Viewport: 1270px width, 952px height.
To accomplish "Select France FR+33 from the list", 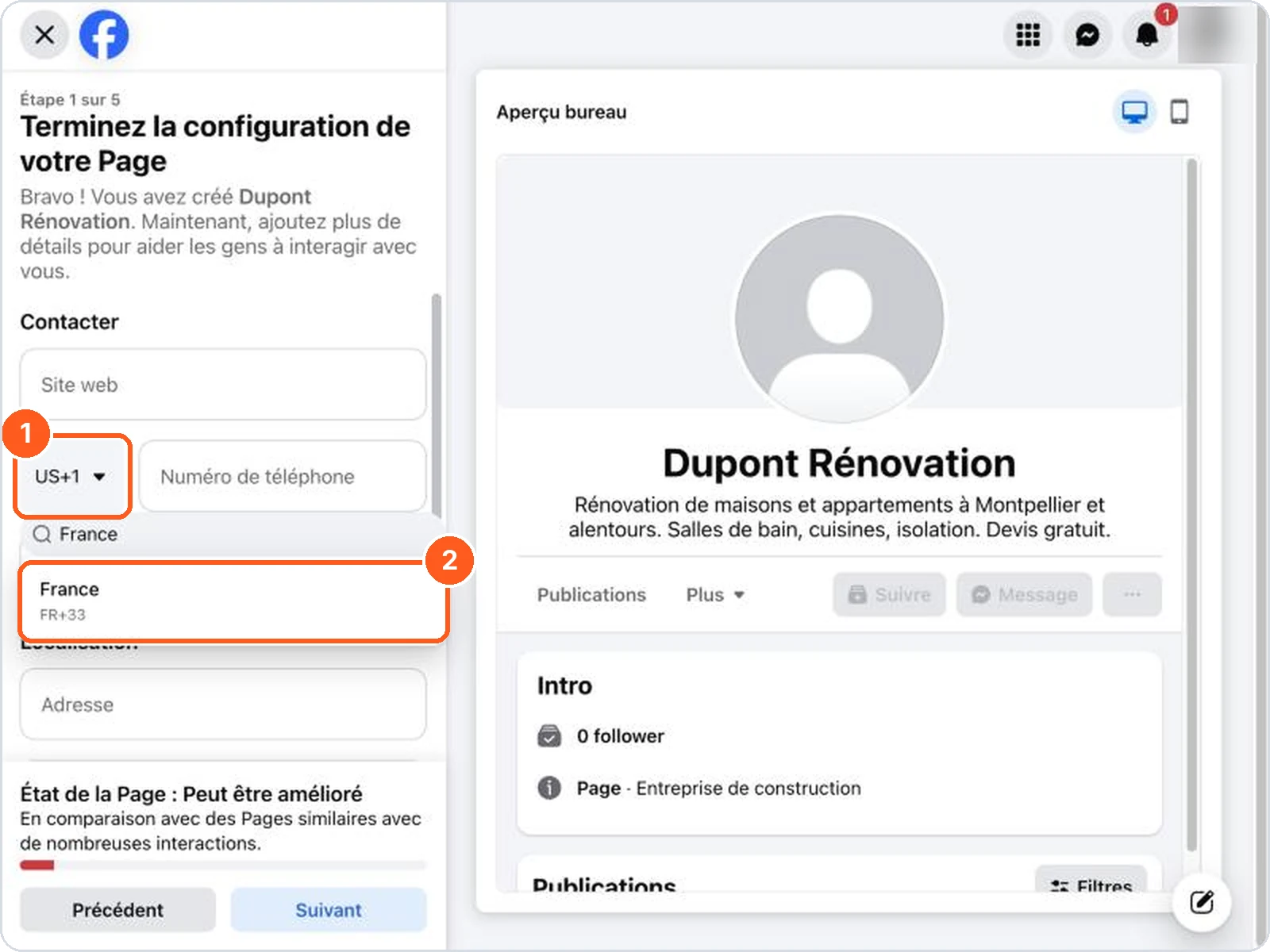I will pos(233,601).
